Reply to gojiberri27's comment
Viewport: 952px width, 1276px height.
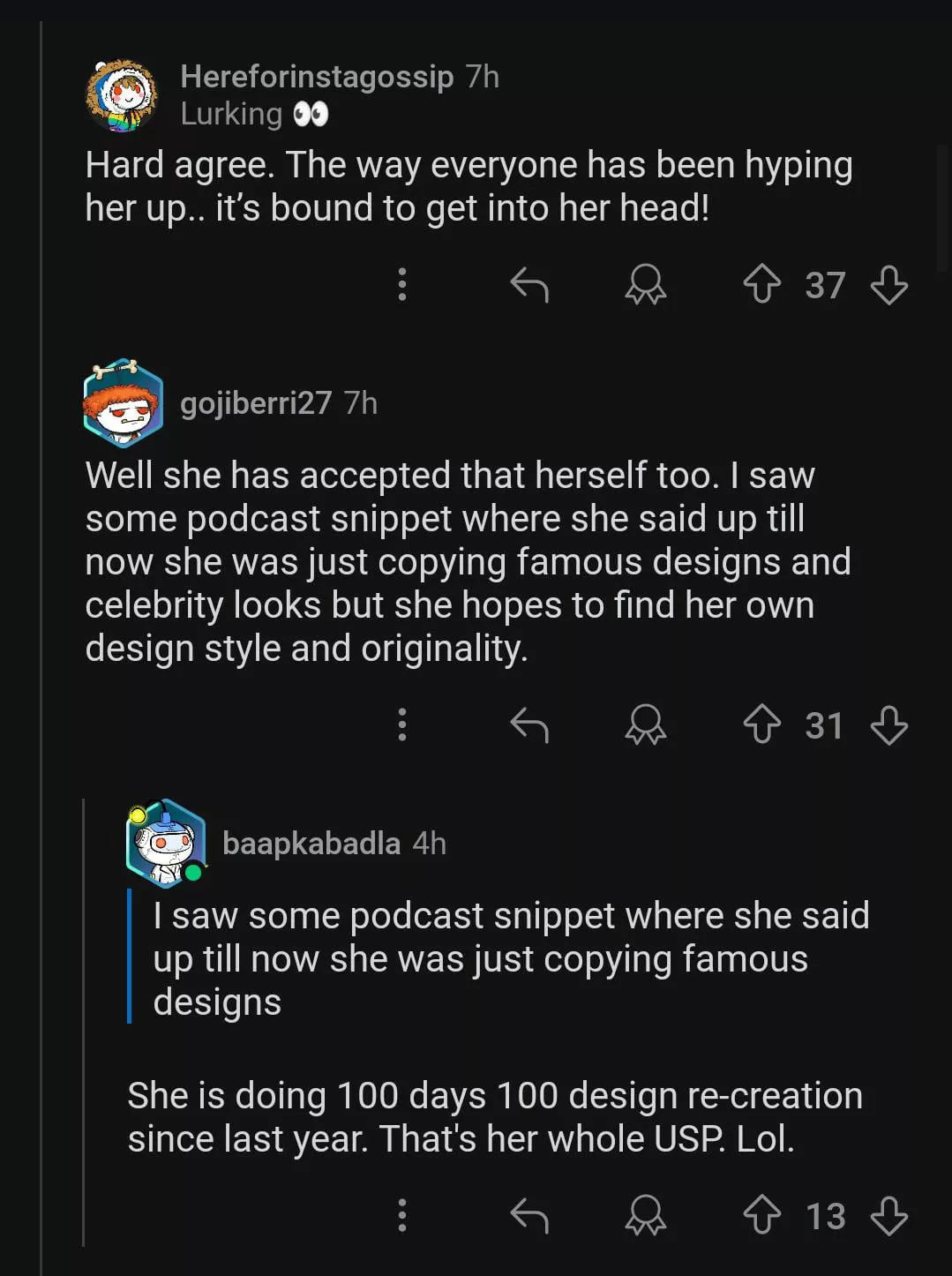(529, 725)
